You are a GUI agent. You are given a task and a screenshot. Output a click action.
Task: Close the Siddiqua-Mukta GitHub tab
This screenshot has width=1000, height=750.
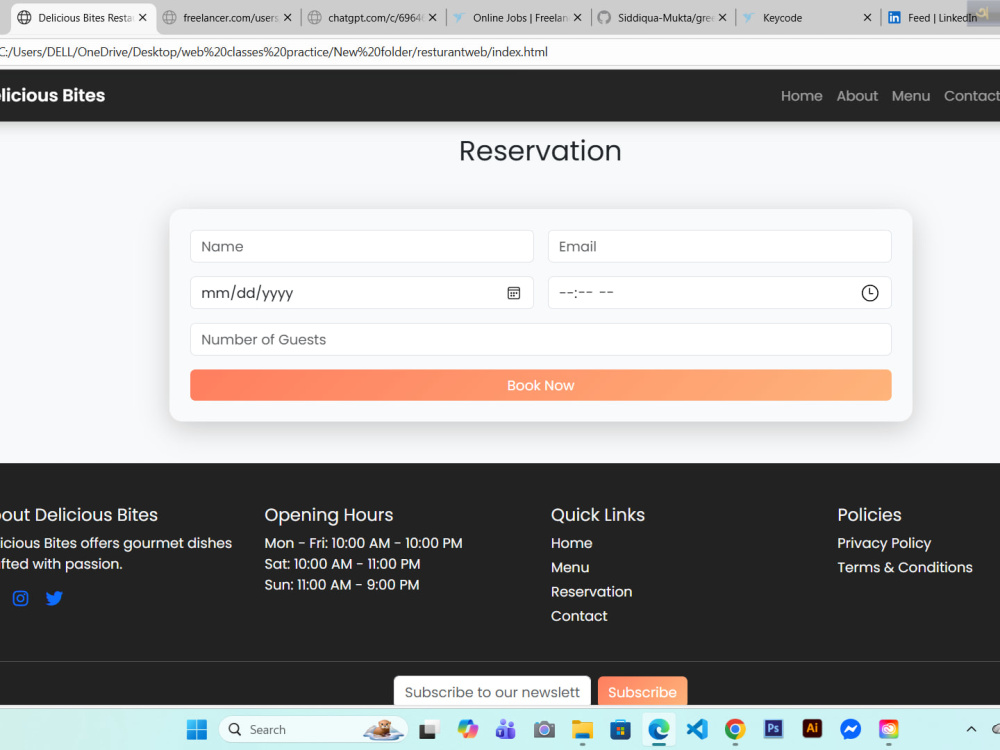click(722, 18)
